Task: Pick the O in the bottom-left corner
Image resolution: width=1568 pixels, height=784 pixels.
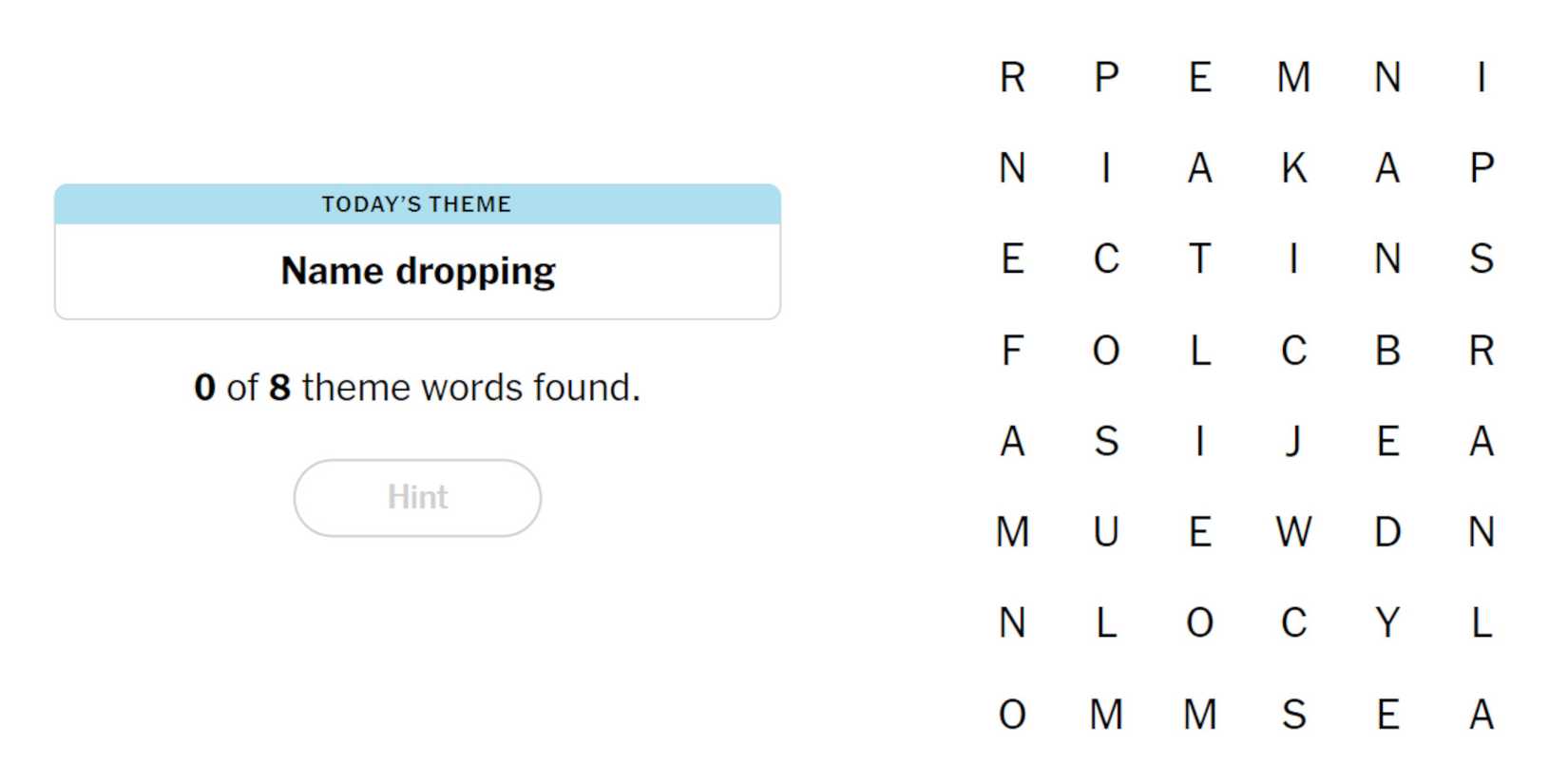Action: (x=1012, y=715)
